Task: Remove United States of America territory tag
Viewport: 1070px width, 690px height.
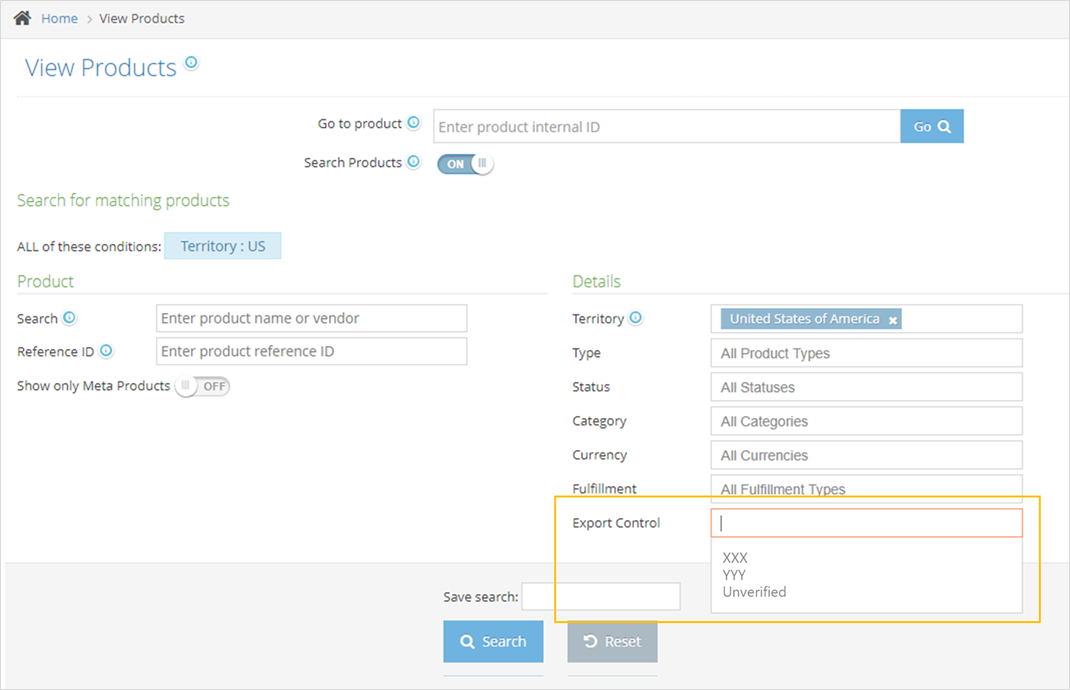Action: point(893,320)
